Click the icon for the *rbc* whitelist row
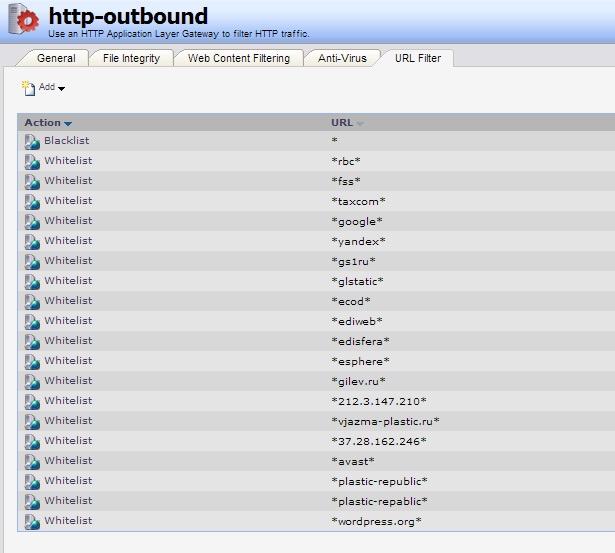Viewport: 615px width, 553px height. tap(32, 161)
